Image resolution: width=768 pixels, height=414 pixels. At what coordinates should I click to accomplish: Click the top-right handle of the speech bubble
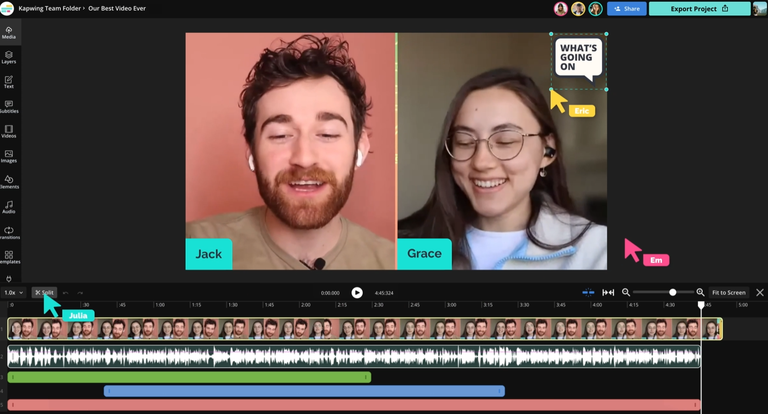[606, 34]
